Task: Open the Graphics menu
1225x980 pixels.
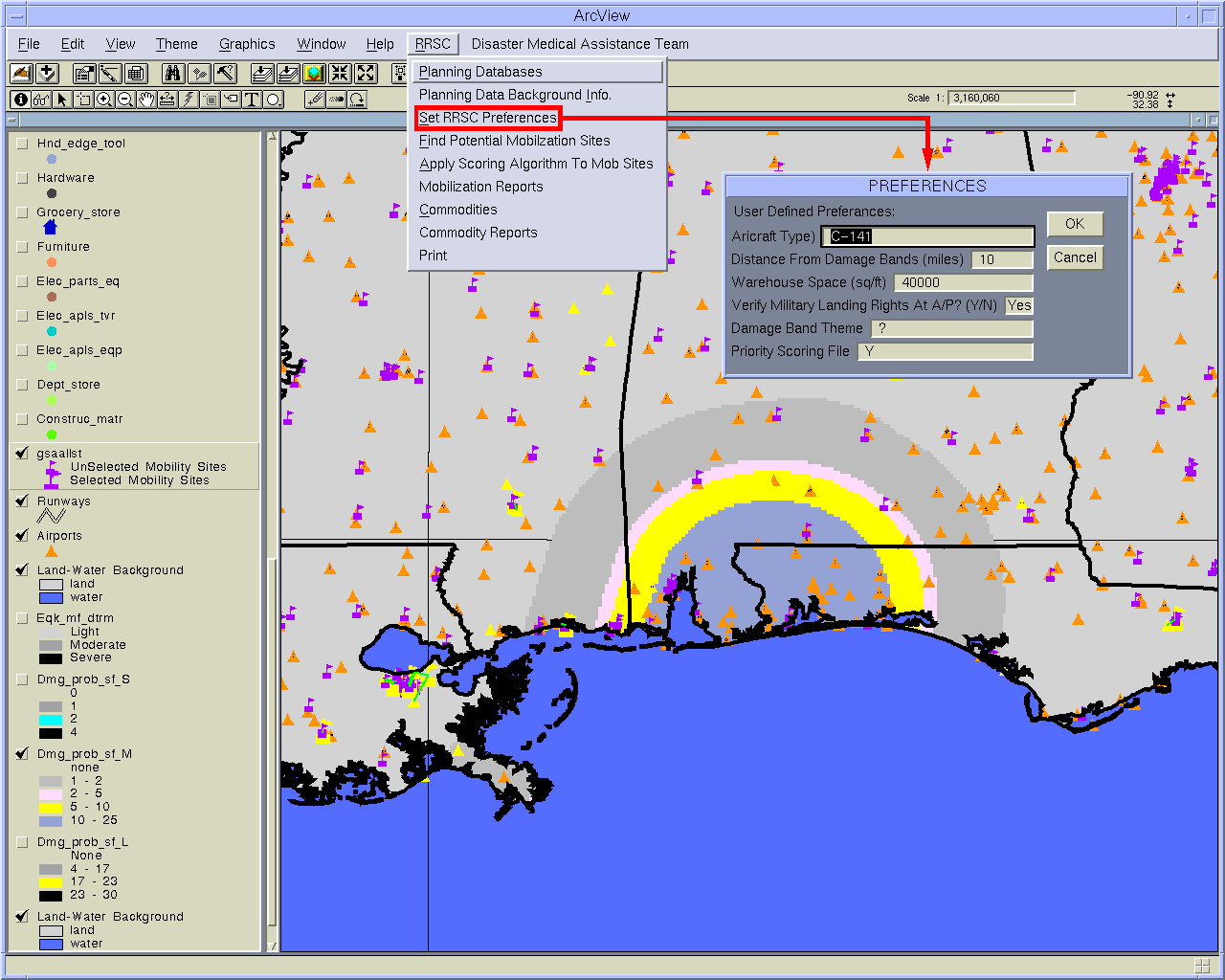Action: [247, 44]
